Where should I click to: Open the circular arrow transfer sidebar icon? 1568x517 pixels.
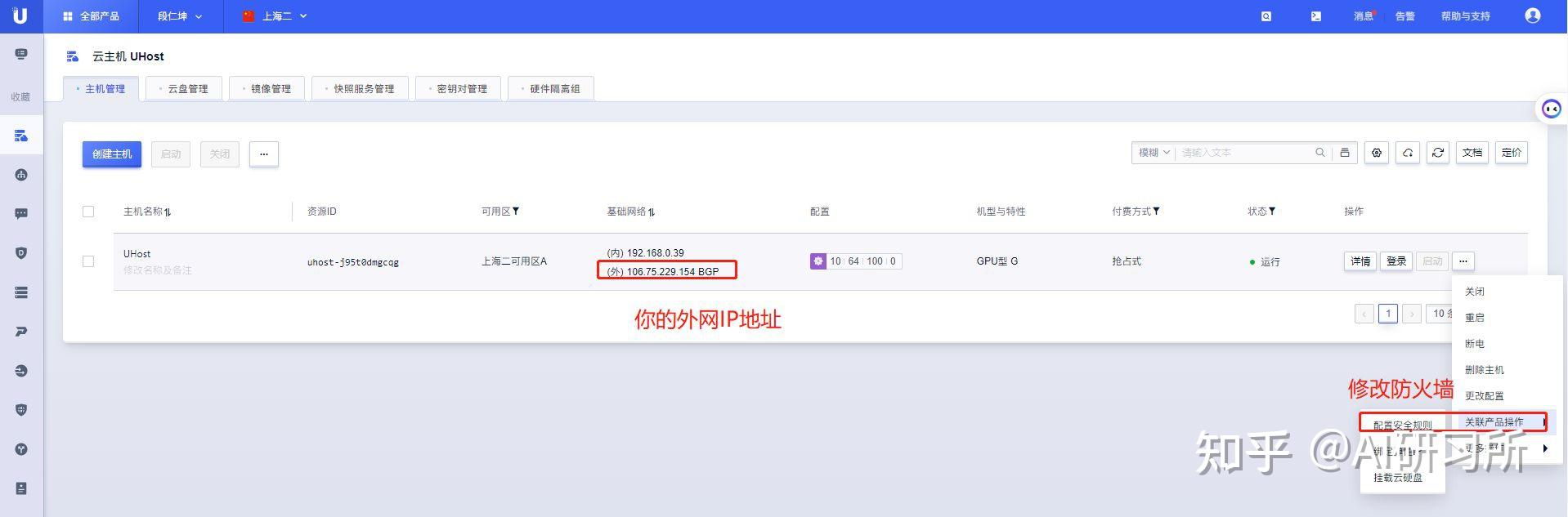21,371
